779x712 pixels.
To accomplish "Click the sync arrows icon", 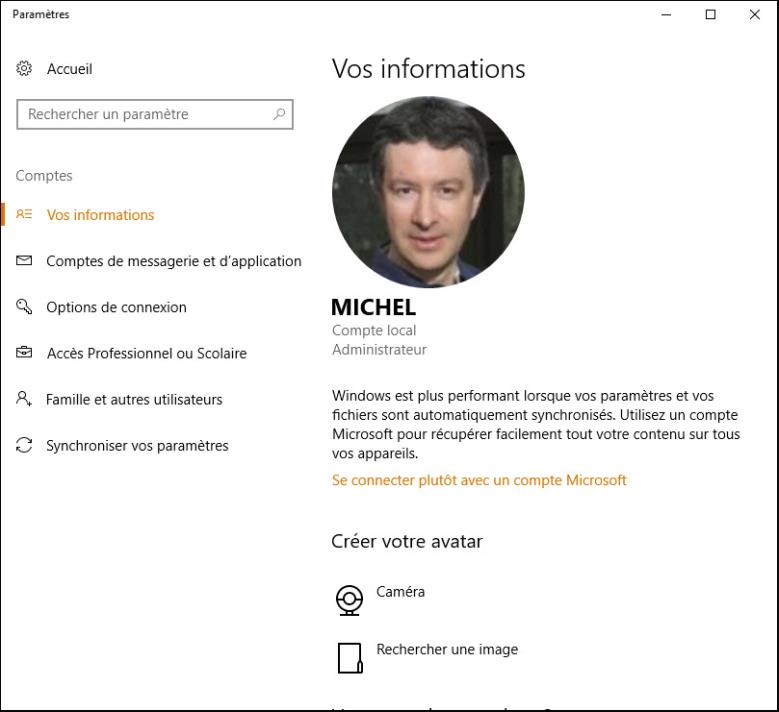I will pyautogui.click(x=25, y=446).
